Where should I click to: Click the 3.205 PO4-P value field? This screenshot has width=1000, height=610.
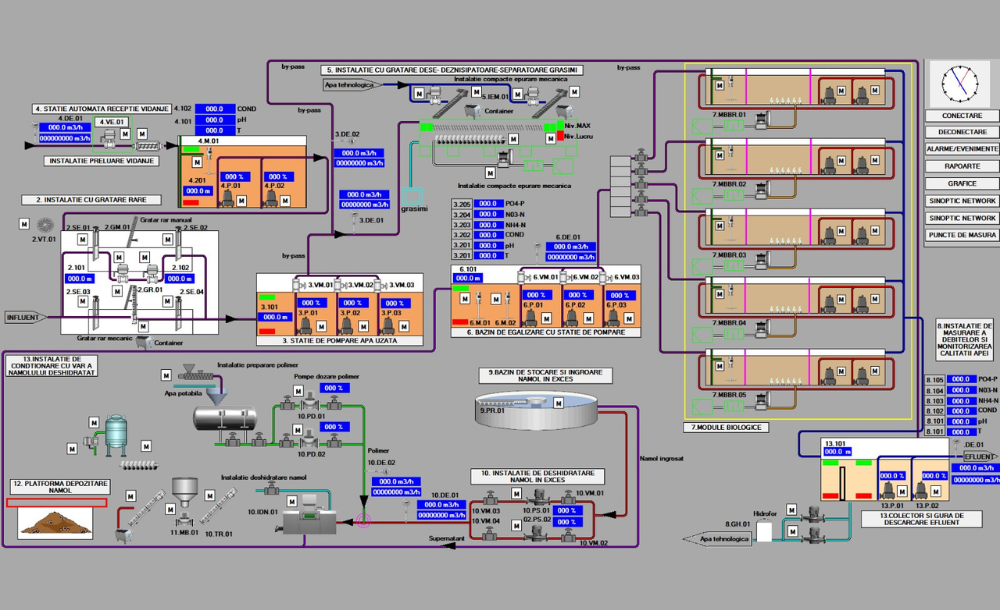(488, 204)
